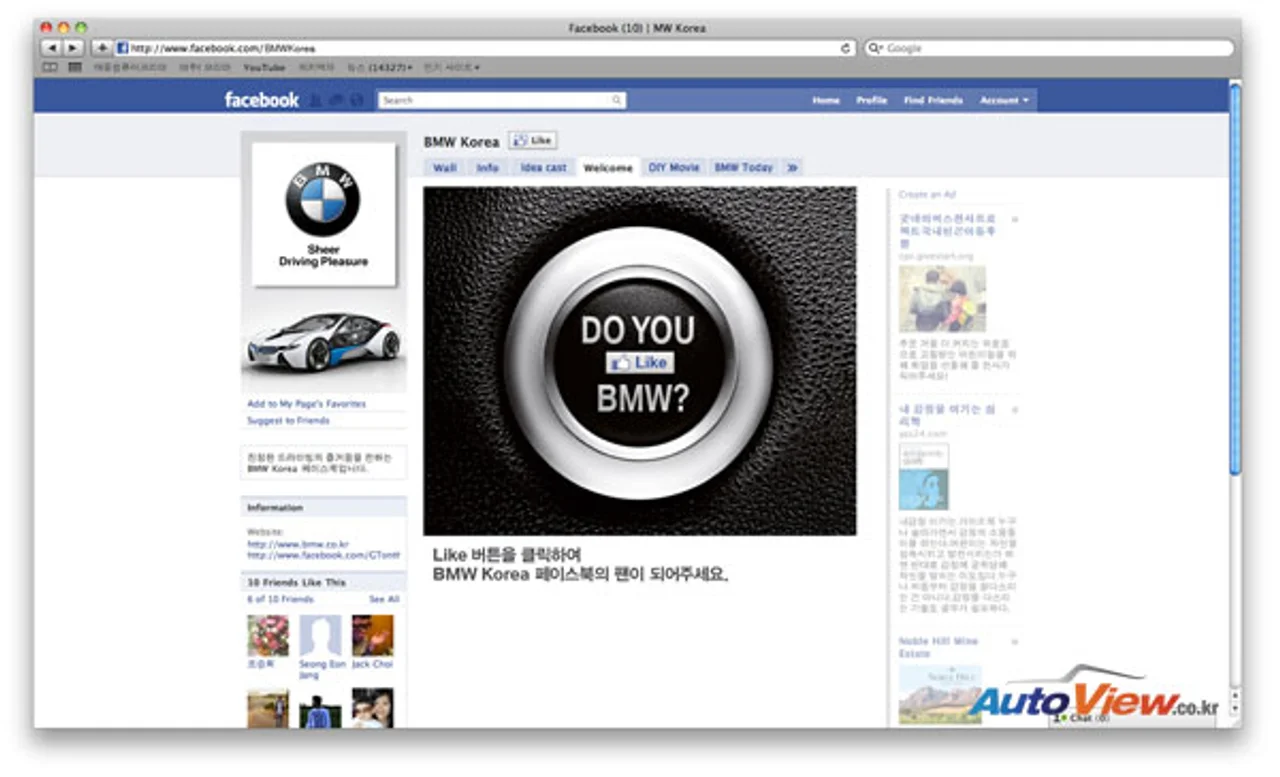The height and width of the screenshot is (777, 1280).
Task: Open friend requests icon in Facebook header
Action: point(317,100)
